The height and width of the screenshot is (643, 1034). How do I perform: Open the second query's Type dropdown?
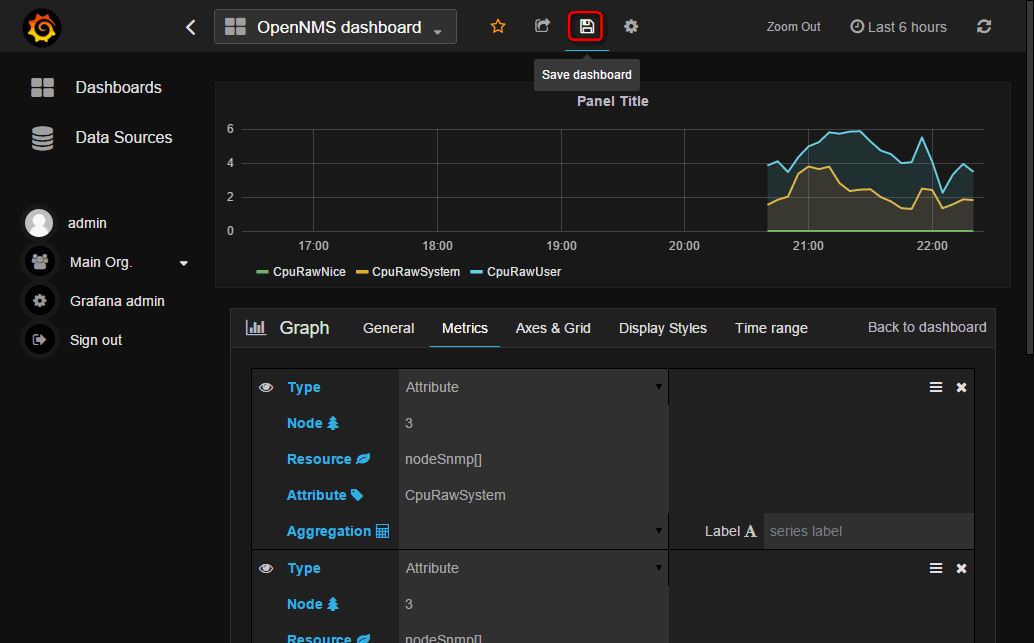coord(533,568)
